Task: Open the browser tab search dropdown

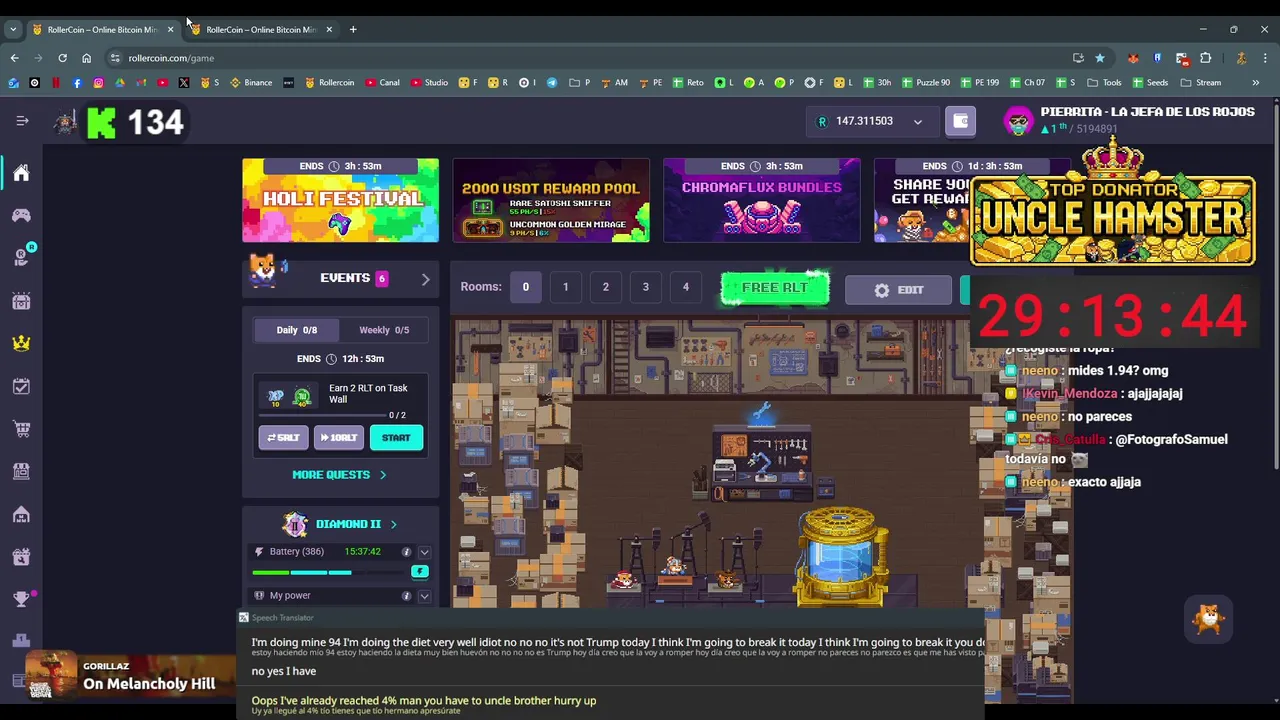Action: coord(13,29)
